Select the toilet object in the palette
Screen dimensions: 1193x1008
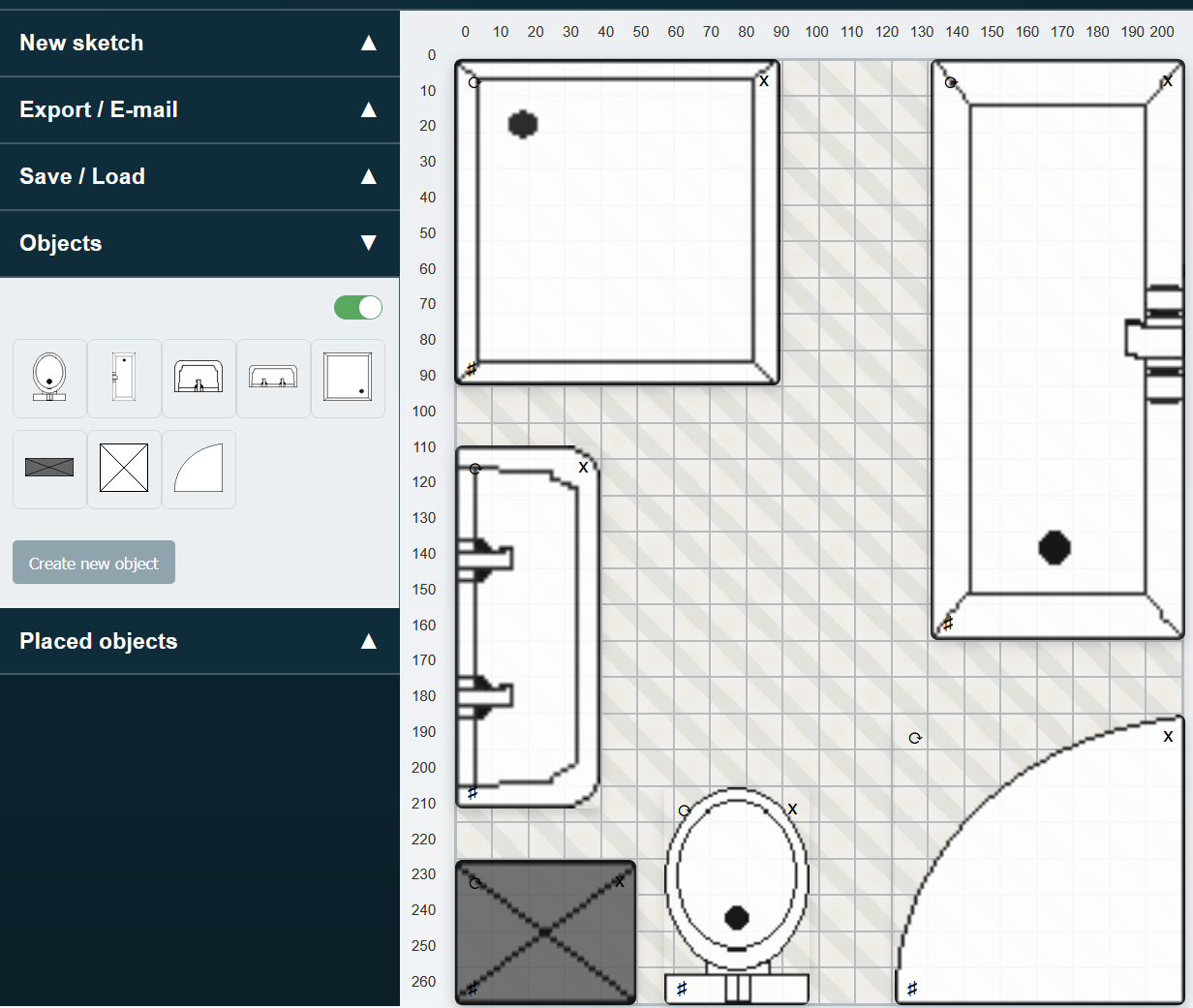point(49,379)
